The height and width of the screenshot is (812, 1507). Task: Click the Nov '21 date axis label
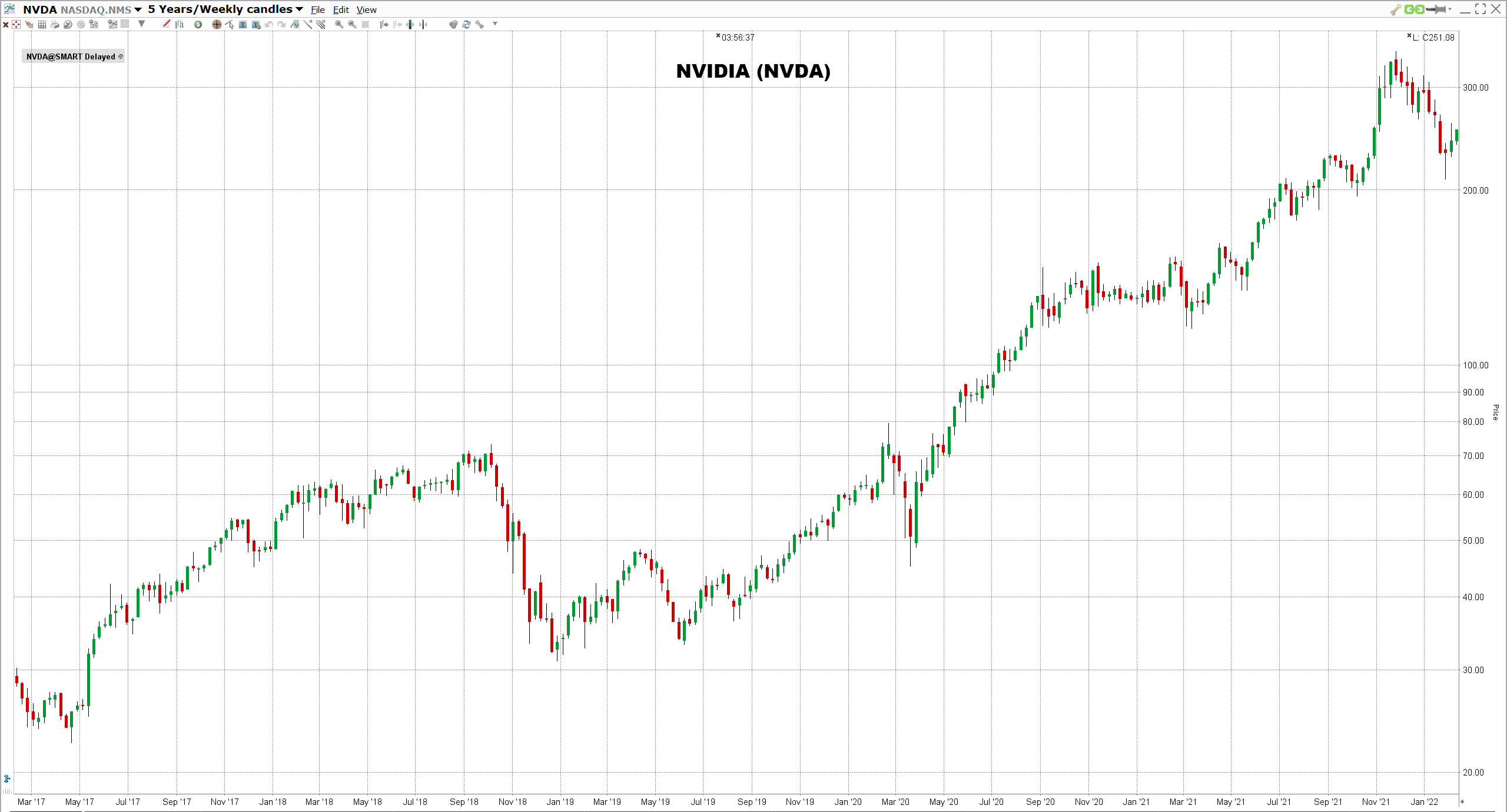pos(1376,802)
